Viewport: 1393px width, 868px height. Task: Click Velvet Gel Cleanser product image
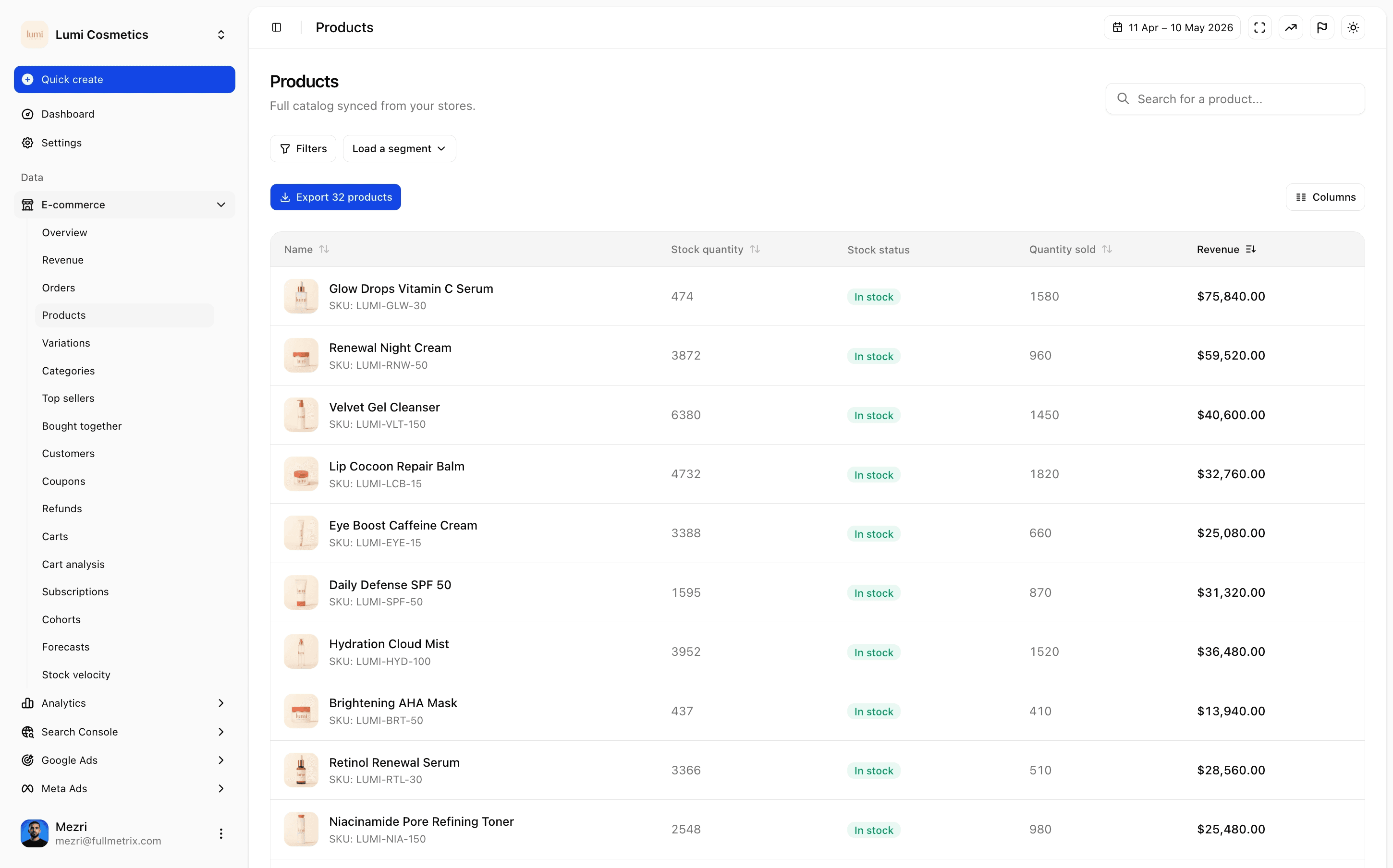[301, 414]
